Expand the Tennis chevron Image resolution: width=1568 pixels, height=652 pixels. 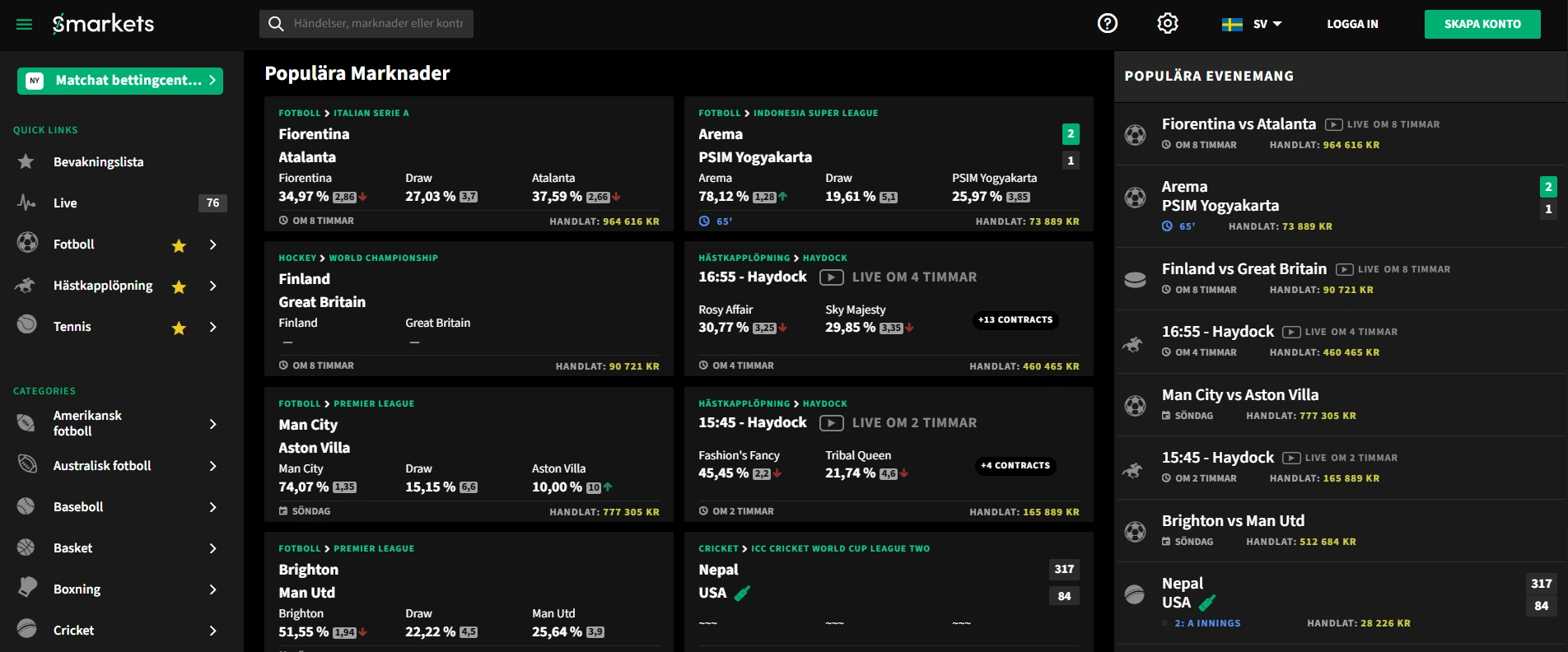coord(212,327)
